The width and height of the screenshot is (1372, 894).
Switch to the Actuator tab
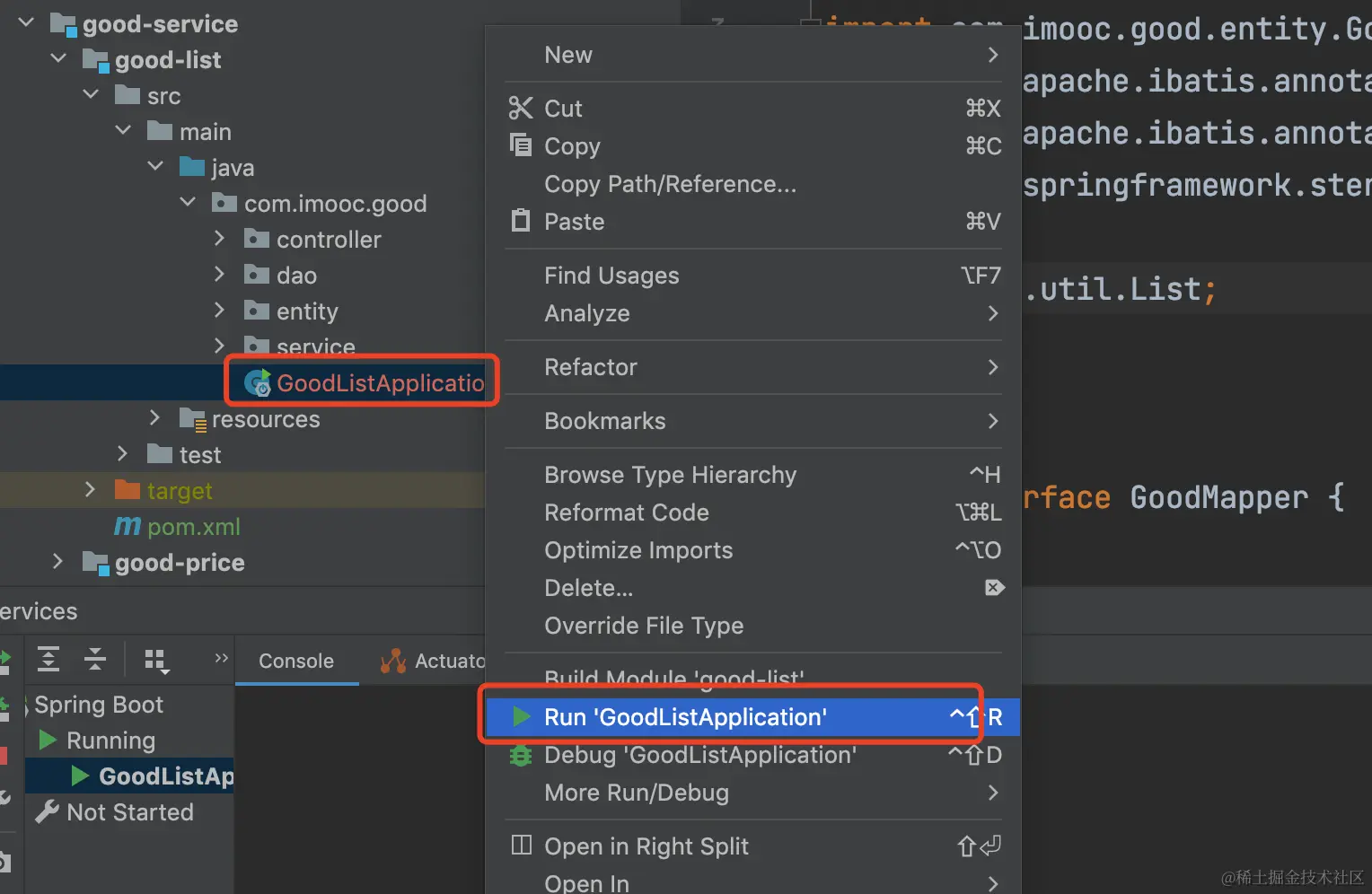(x=433, y=661)
